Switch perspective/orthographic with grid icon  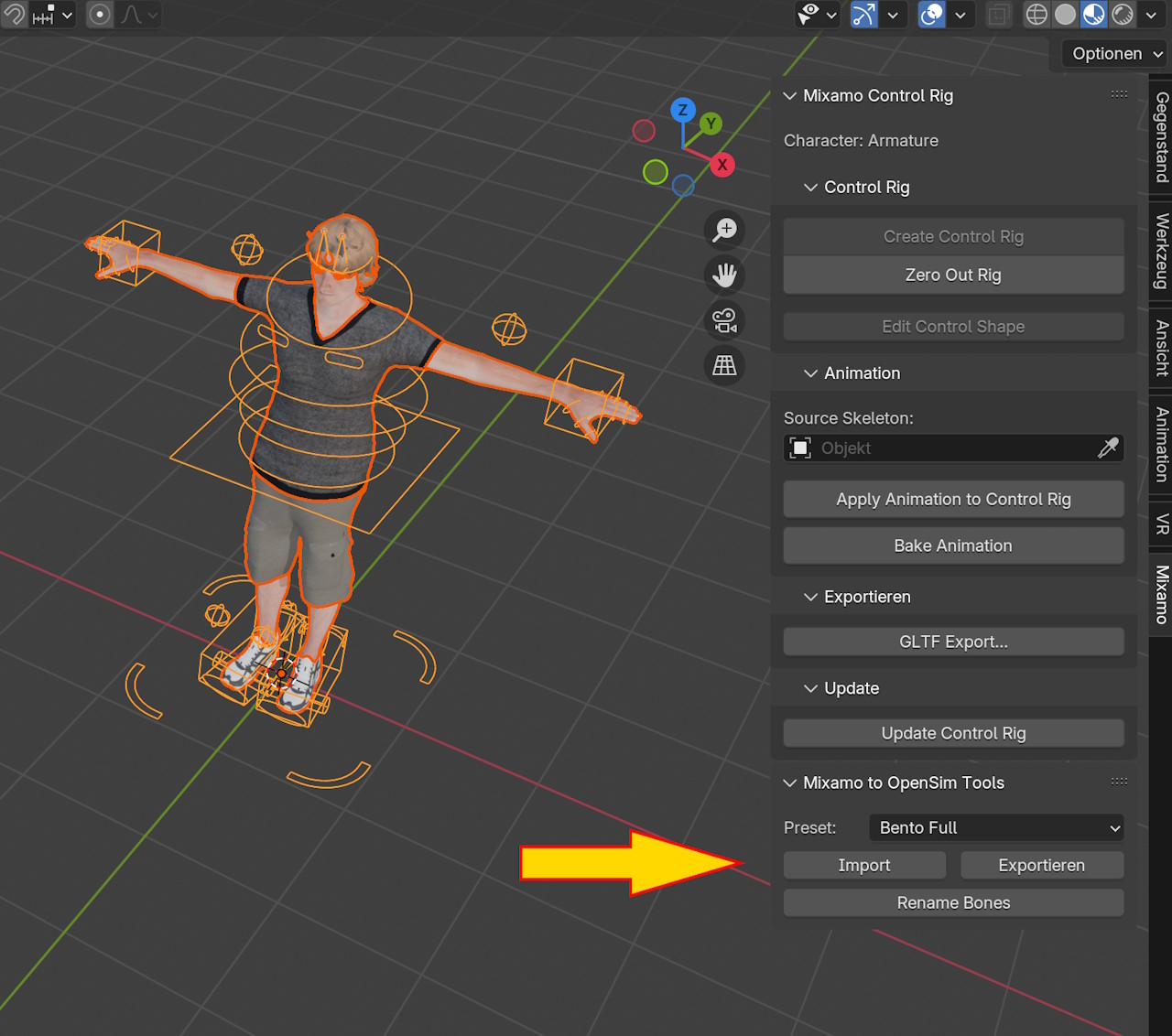[724, 365]
